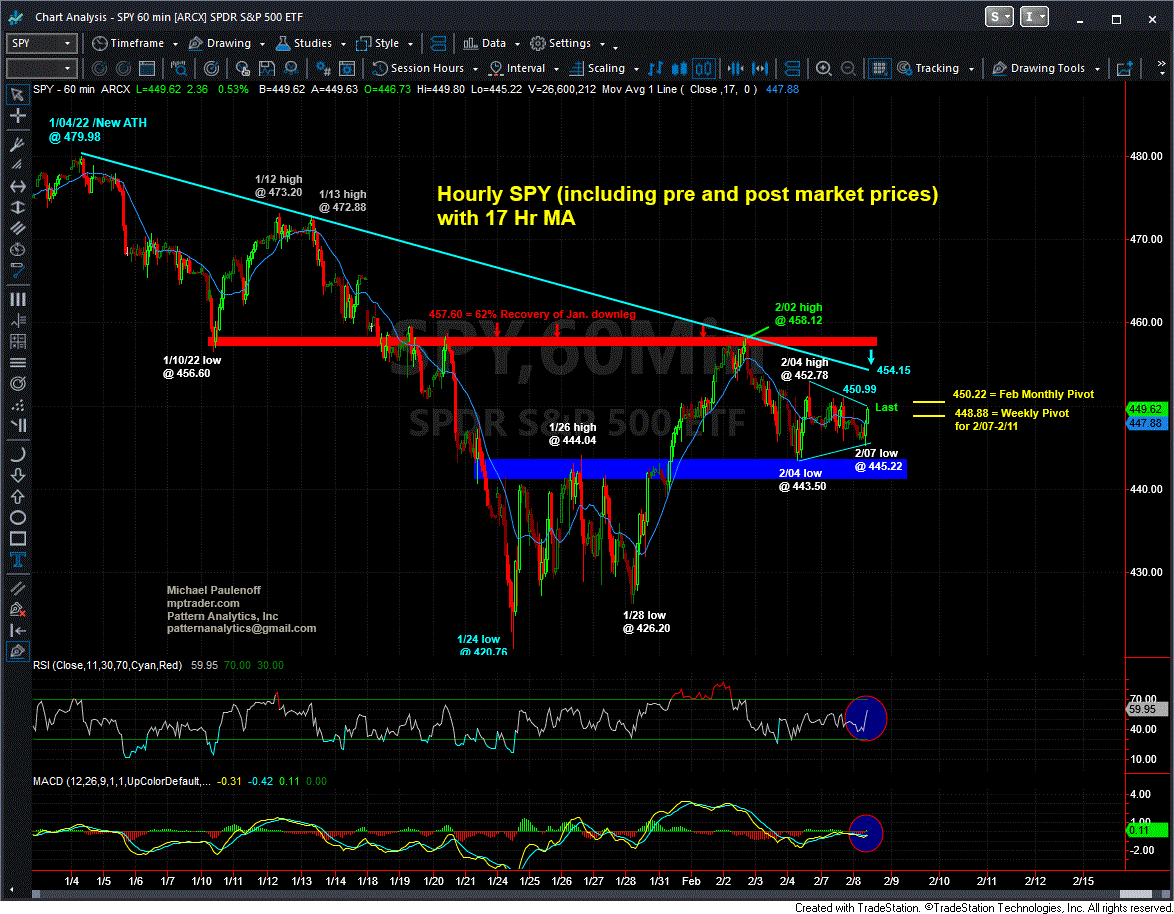The height and width of the screenshot is (914, 1174).
Task: Select the three vertical bars drawing tool
Action: pyautogui.click(x=17, y=299)
